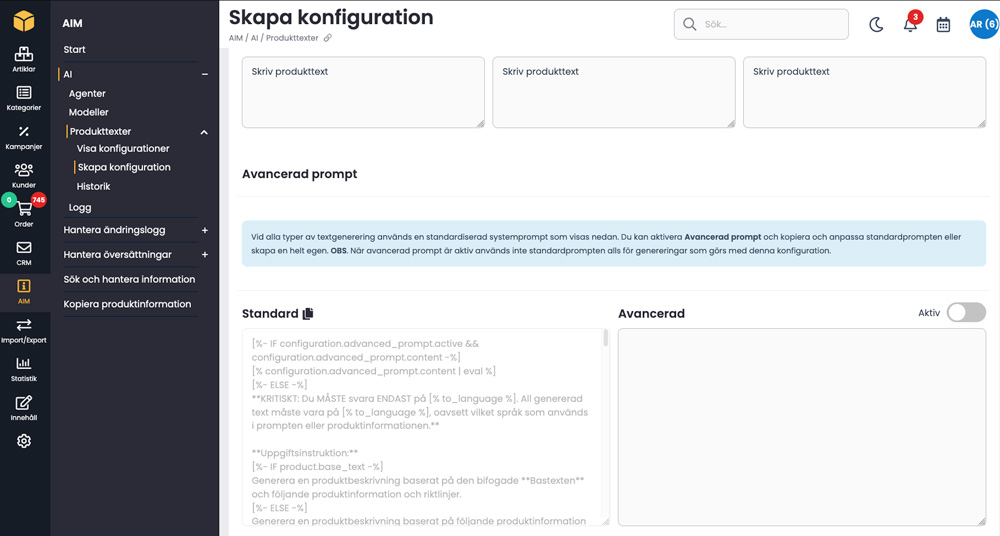This screenshot has height=536, width=1000.
Task: Open the Kampanjer percent icon
Action: (x=24, y=132)
